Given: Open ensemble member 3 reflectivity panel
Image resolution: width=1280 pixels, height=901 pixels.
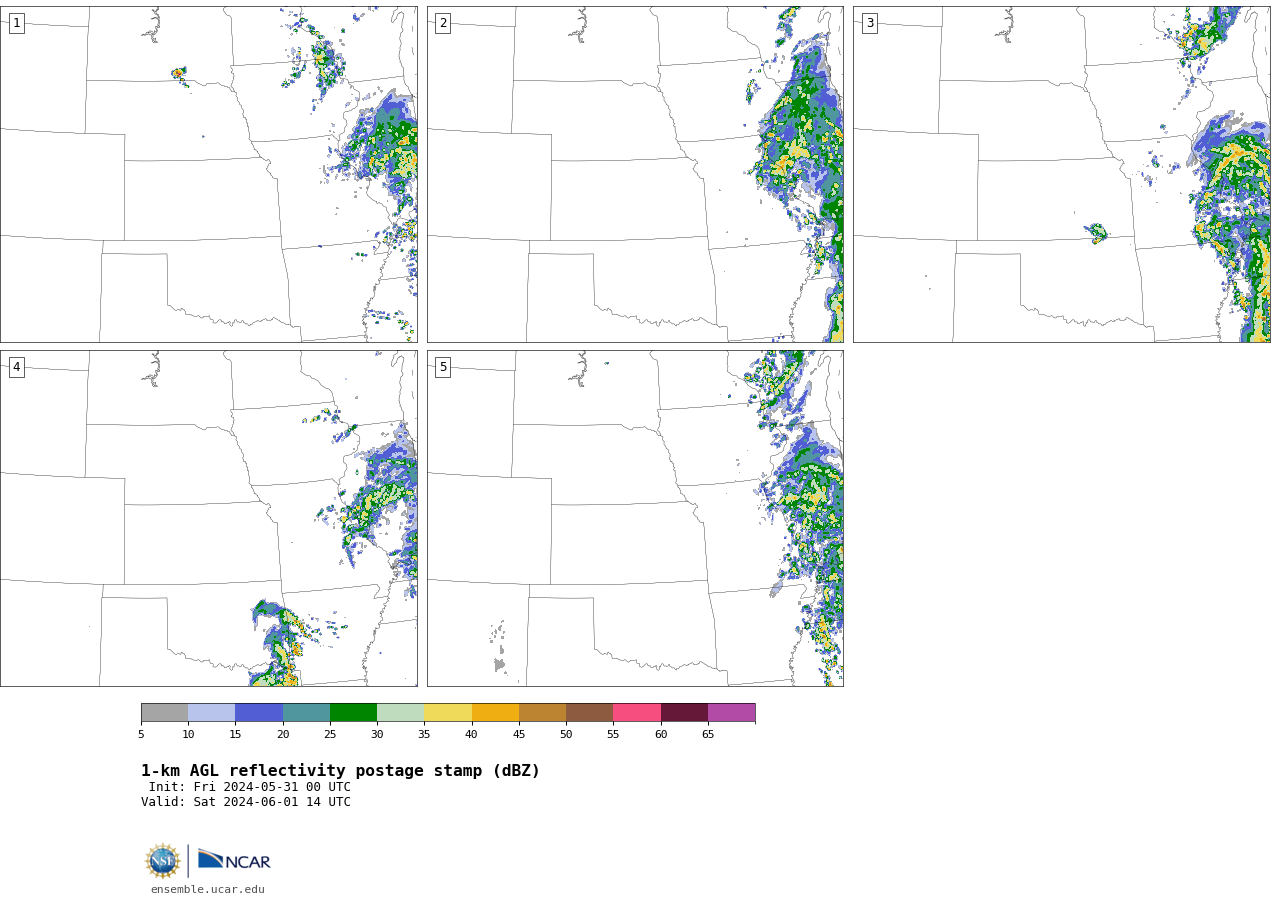Looking at the screenshot, I should (x=1061, y=174).
